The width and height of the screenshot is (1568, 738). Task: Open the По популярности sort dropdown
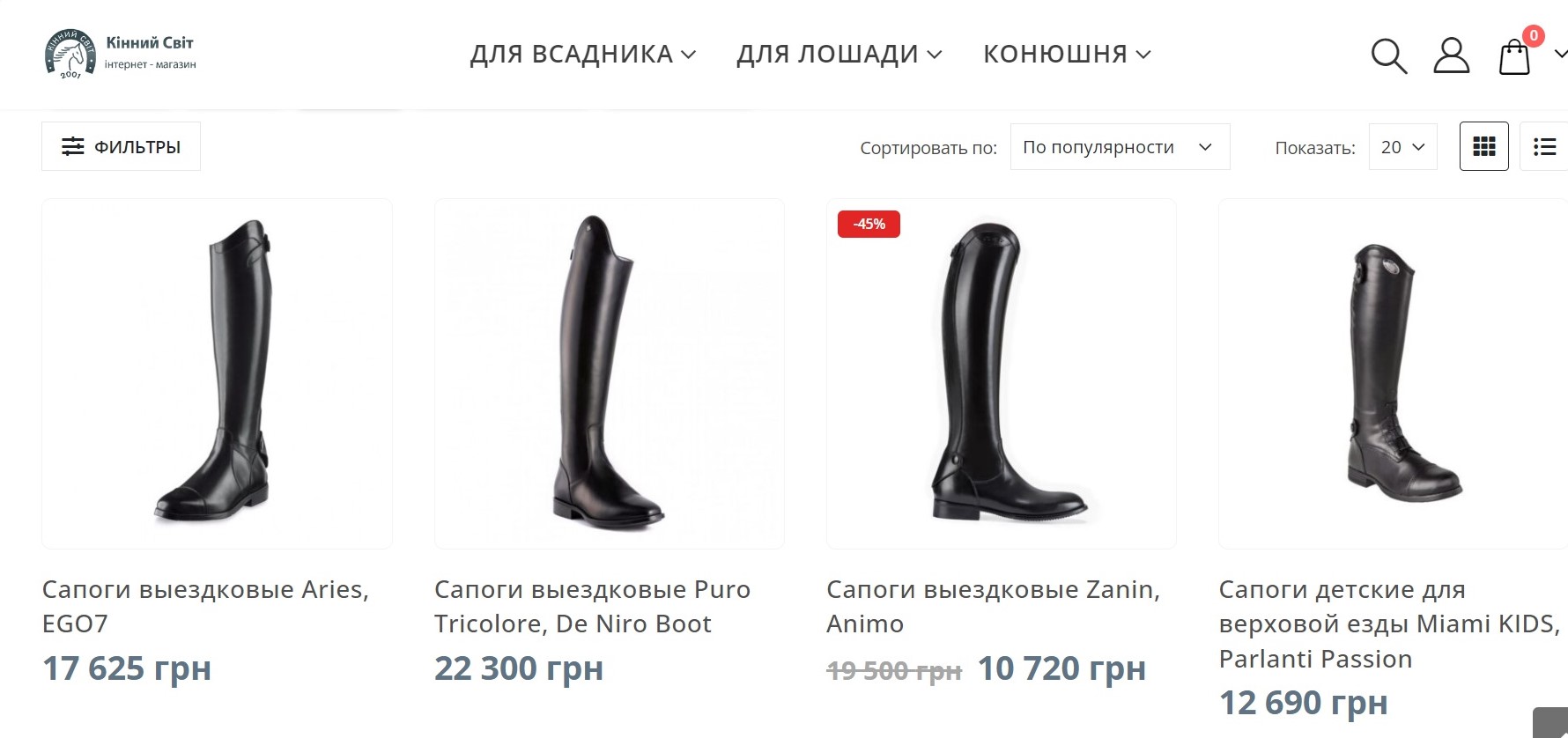tap(1120, 147)
